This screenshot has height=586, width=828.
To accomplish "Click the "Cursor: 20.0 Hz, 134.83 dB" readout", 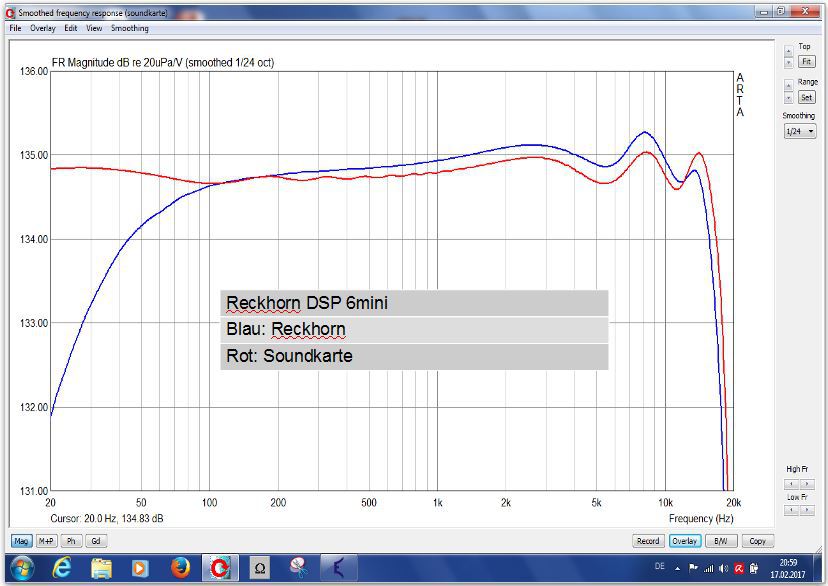I will pyautogui.click(x=107, y=518).
